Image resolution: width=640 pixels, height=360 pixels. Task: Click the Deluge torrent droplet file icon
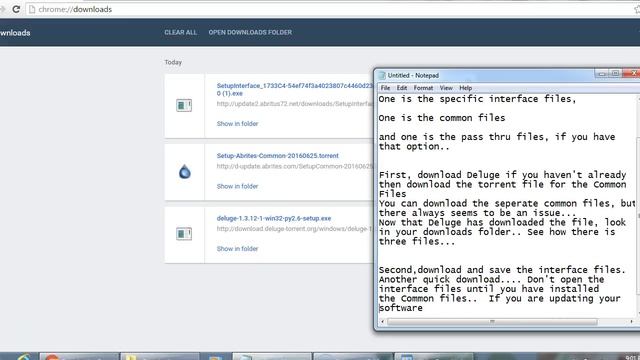[x=184, y=172]
